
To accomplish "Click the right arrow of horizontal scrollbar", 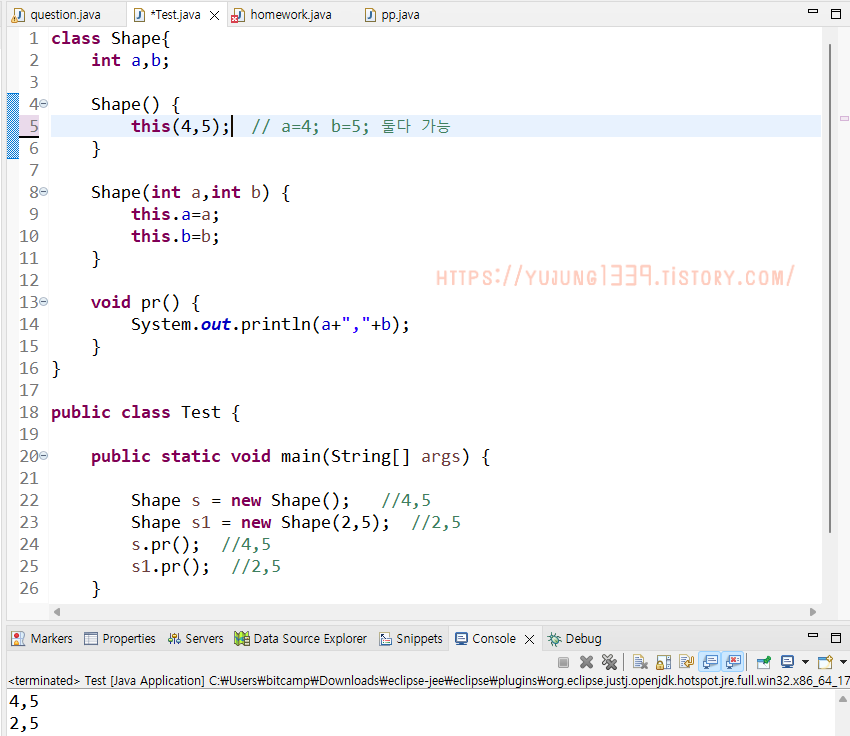I will (x=813, y=612).
